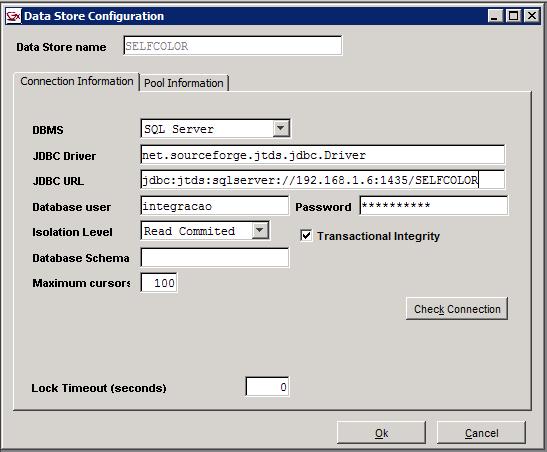Click the Isolation Level label
Viewport: 547px width, 452px height.
point(72,232)
